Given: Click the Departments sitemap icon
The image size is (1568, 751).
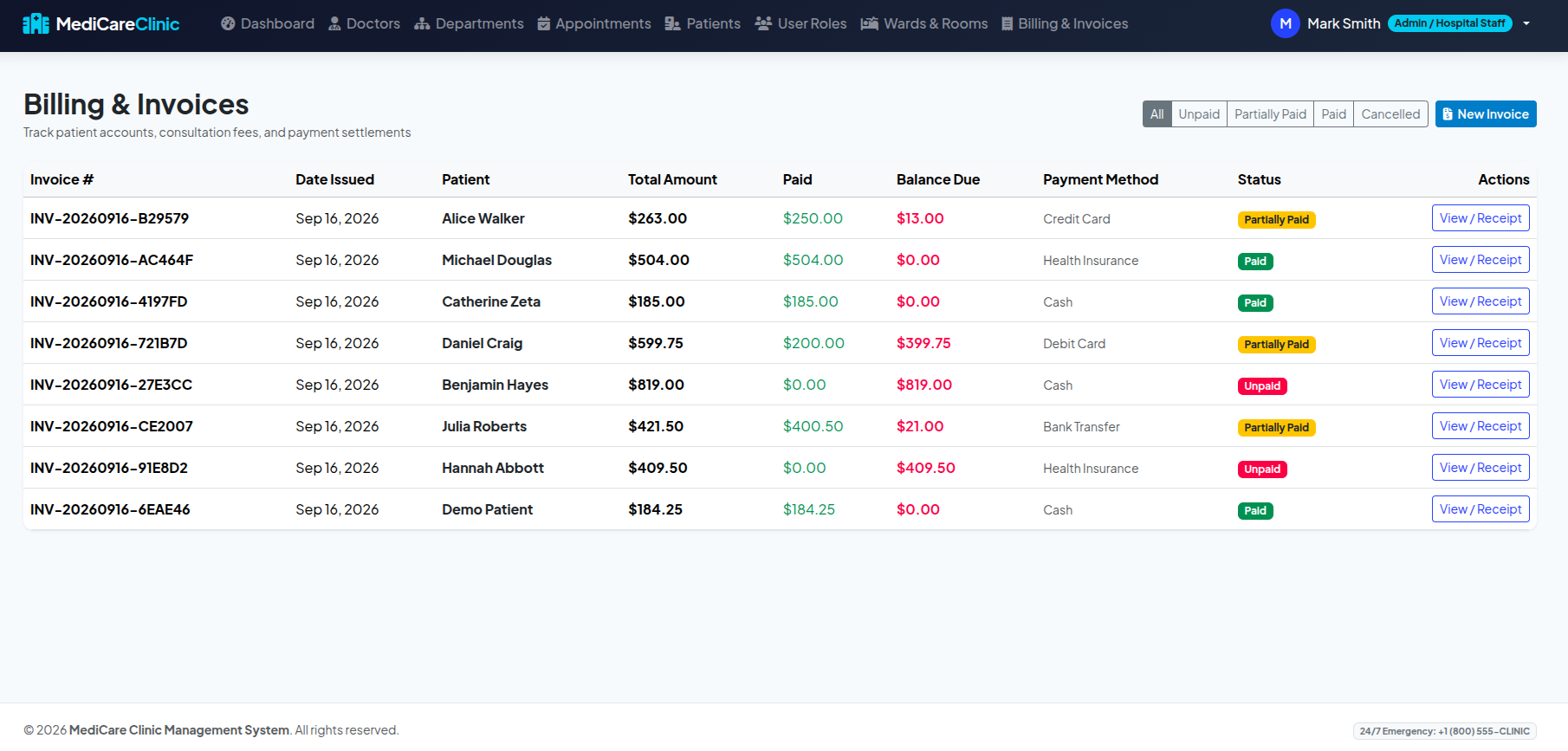Looking at the screenshot, I should [x=422, y=23].
